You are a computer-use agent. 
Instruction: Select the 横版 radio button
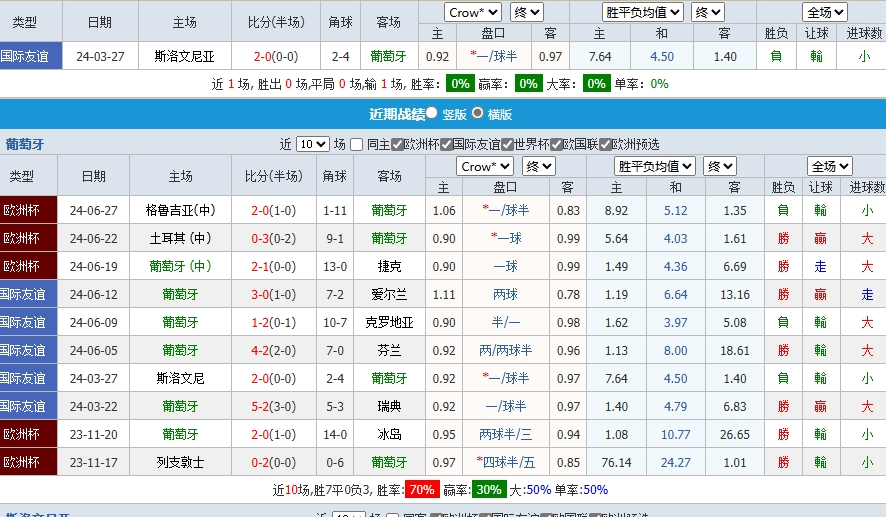coord(478,114)
